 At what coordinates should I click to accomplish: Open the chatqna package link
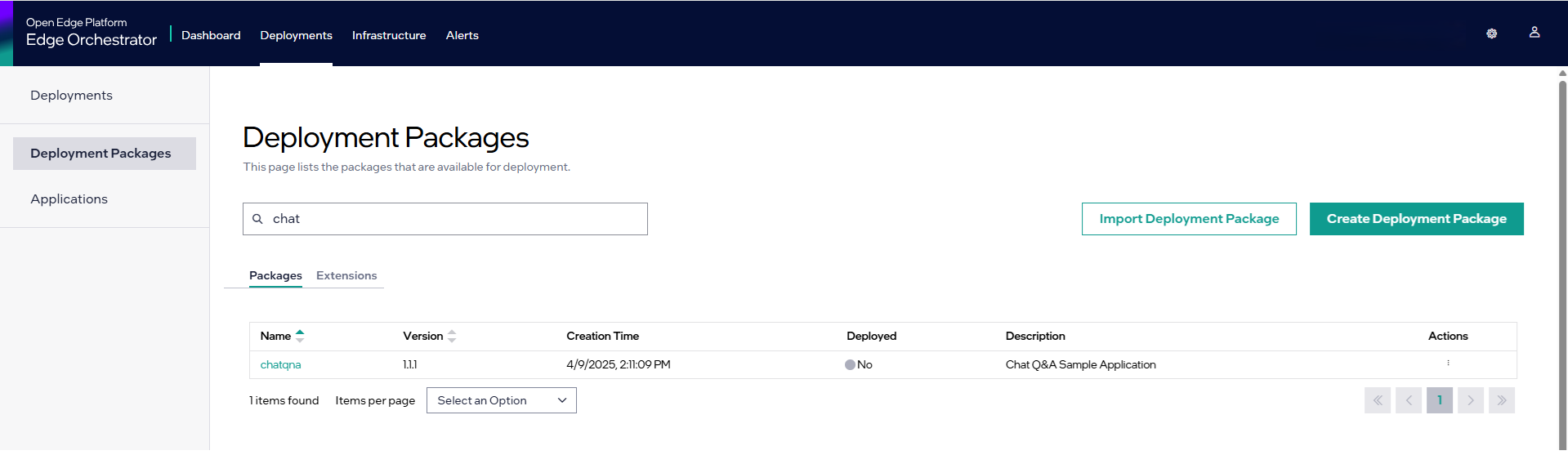[280, 365]
